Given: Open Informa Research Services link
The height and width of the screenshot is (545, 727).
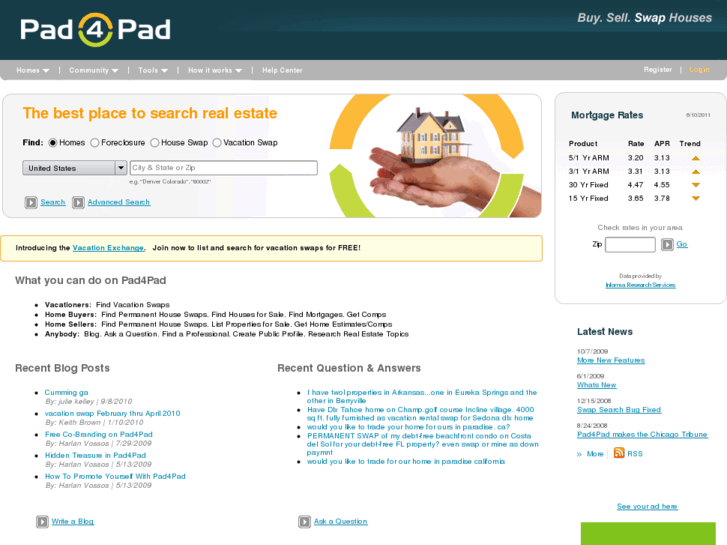Looking at the screenshot, I should click(640, 285).
